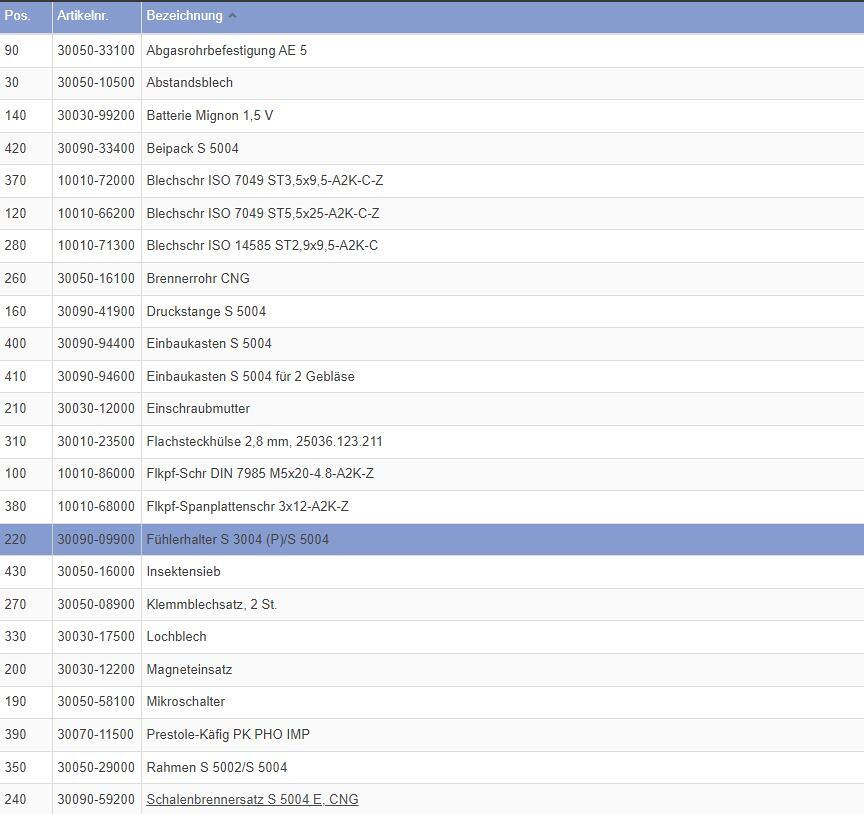Click article number 10010-72000
Screen dimensions: 864x814
(96, 181)
